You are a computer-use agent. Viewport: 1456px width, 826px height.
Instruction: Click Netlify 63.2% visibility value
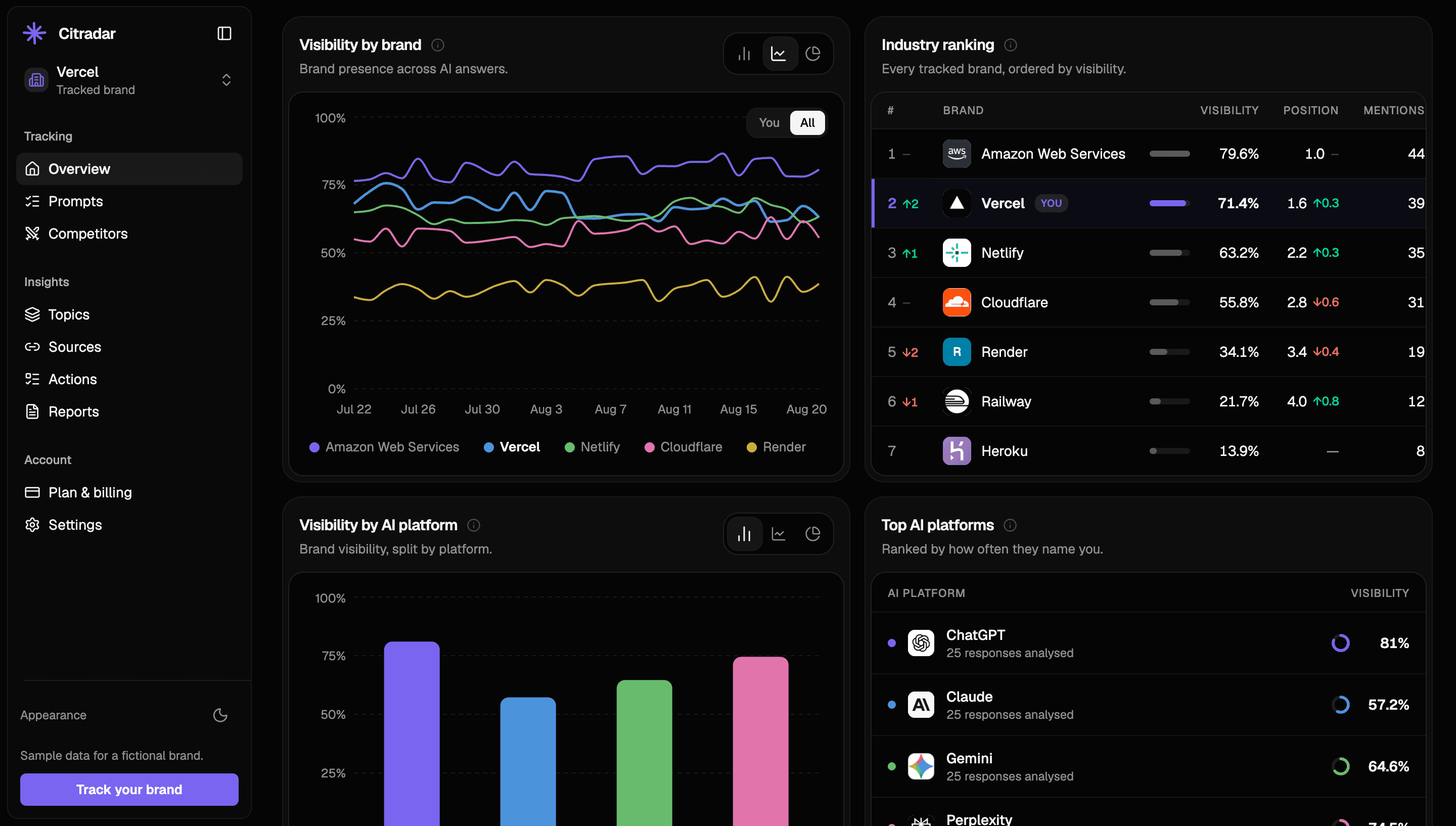(1239, 252)
